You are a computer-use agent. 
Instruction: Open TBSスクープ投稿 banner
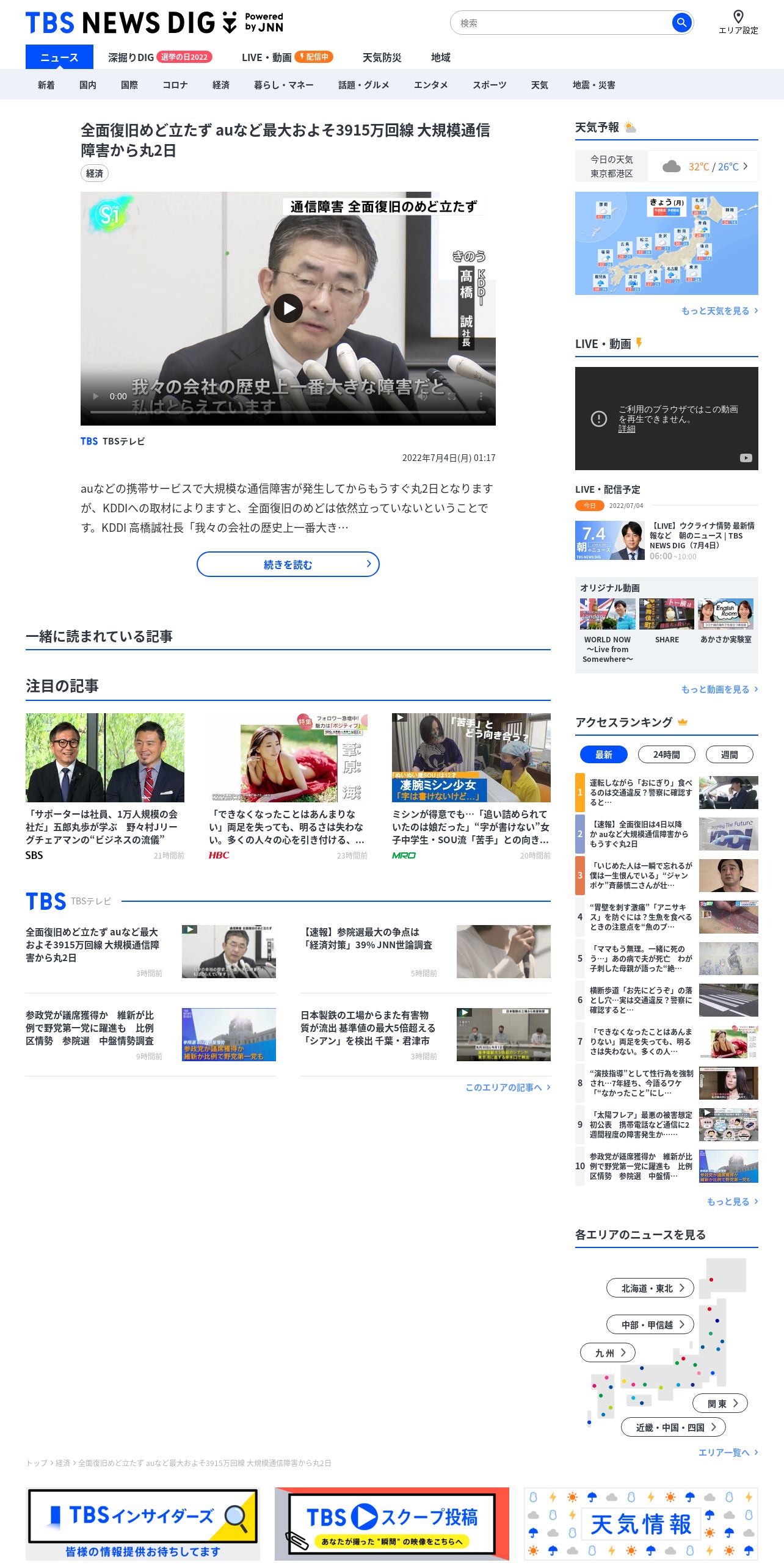pos(392,1524)
